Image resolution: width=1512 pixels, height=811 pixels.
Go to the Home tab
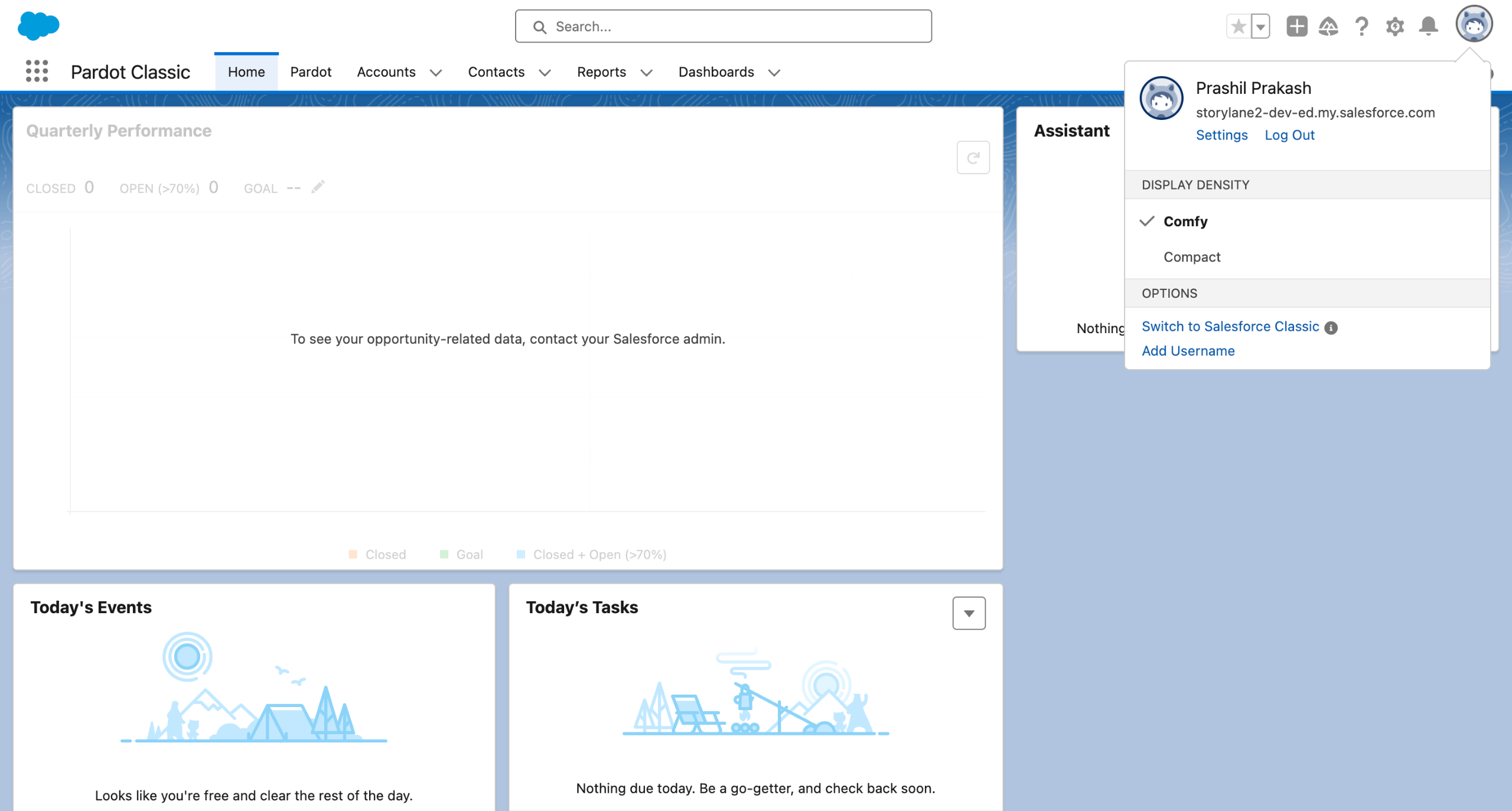point(246,72)
